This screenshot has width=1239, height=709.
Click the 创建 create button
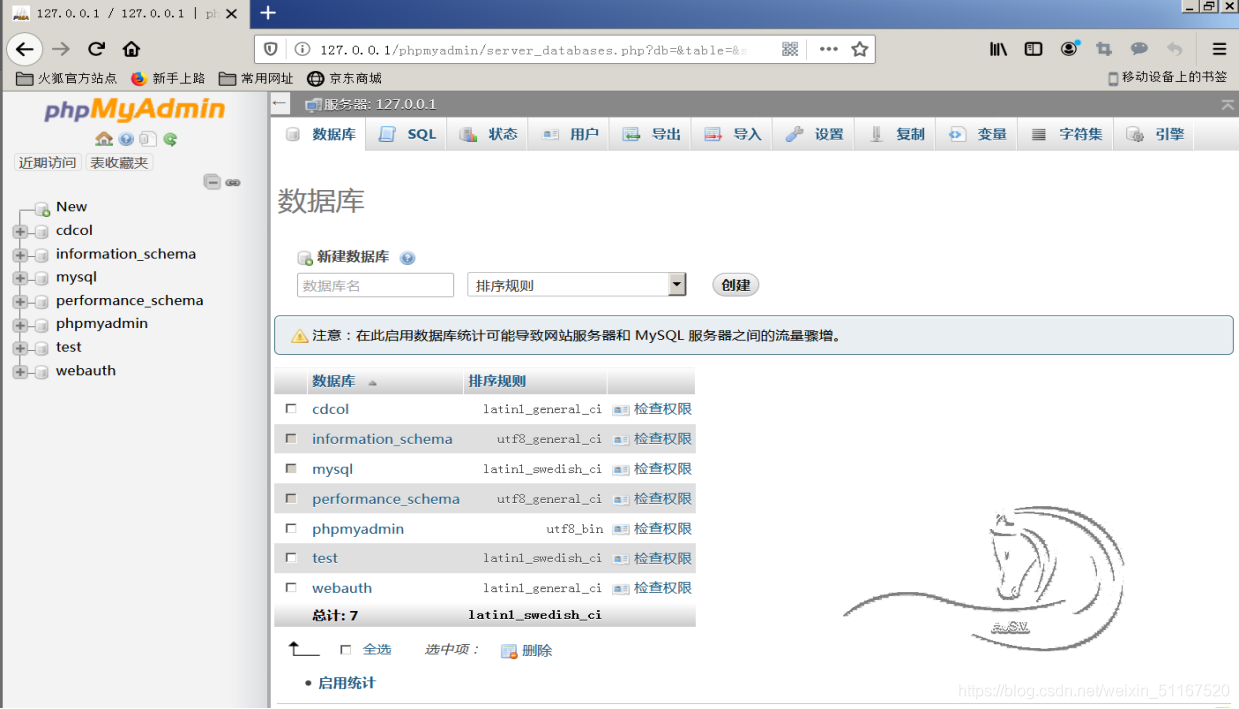click(x=736, y=285)
